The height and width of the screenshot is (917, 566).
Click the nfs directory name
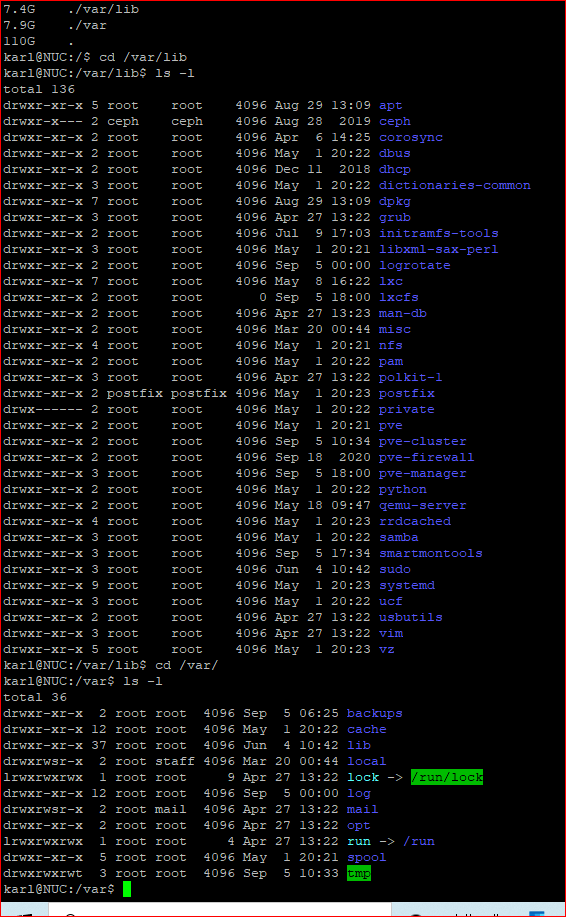tap(391, 345)
